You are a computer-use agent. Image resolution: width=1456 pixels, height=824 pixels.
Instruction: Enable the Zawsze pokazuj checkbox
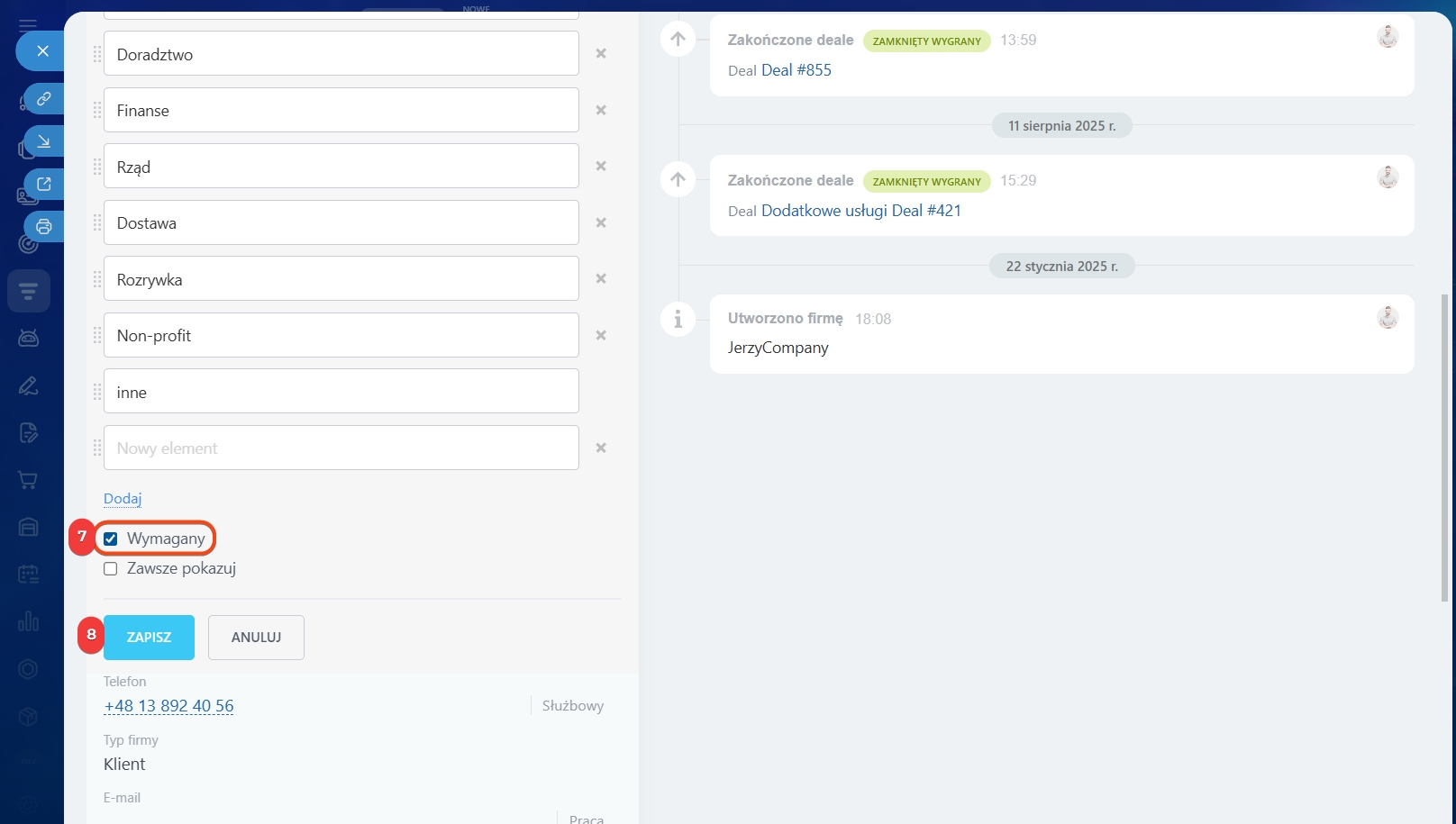(x=111, y=568)
